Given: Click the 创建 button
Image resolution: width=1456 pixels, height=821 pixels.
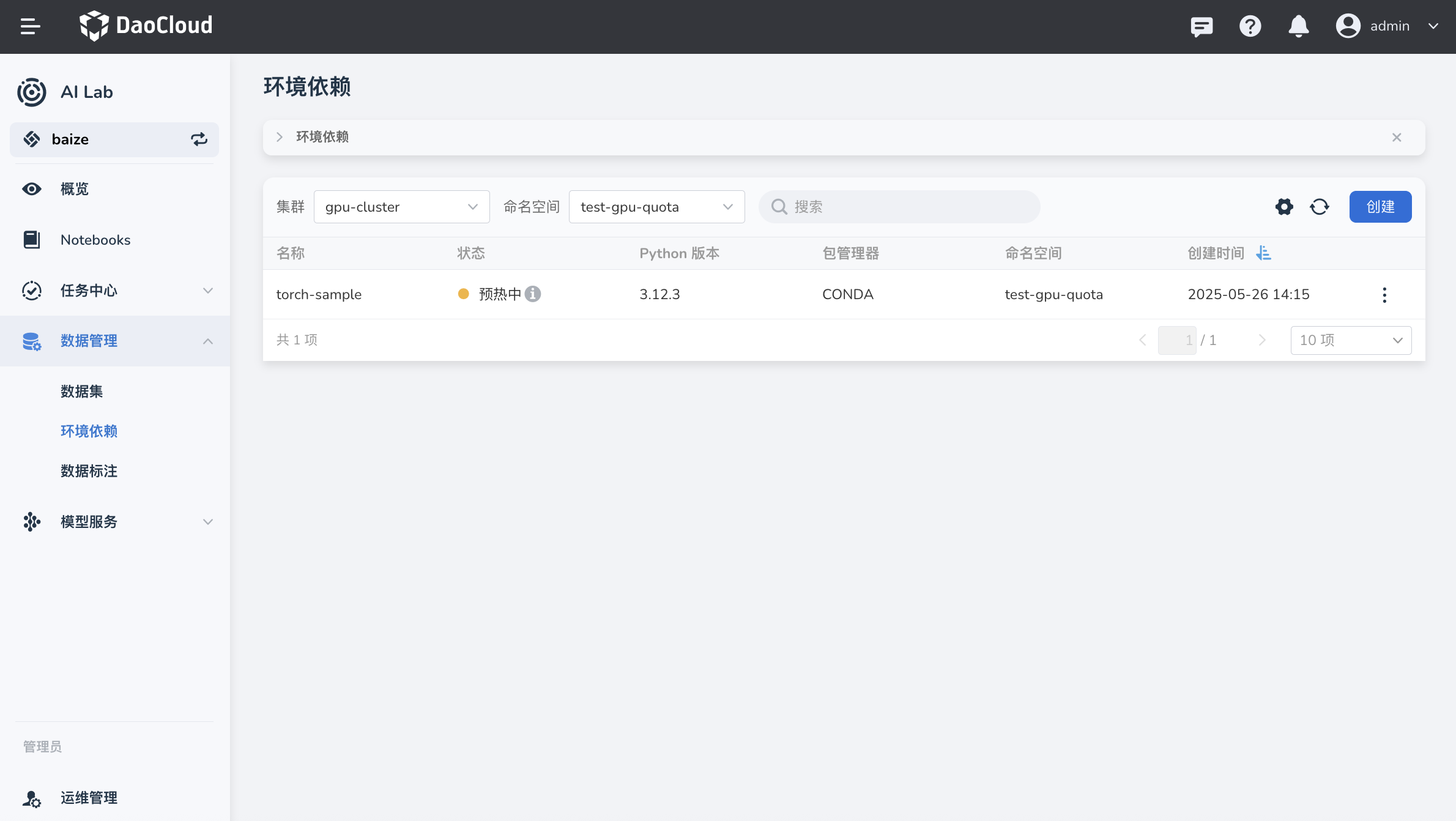Looking at the screenshot, I should coord(1380,207).
